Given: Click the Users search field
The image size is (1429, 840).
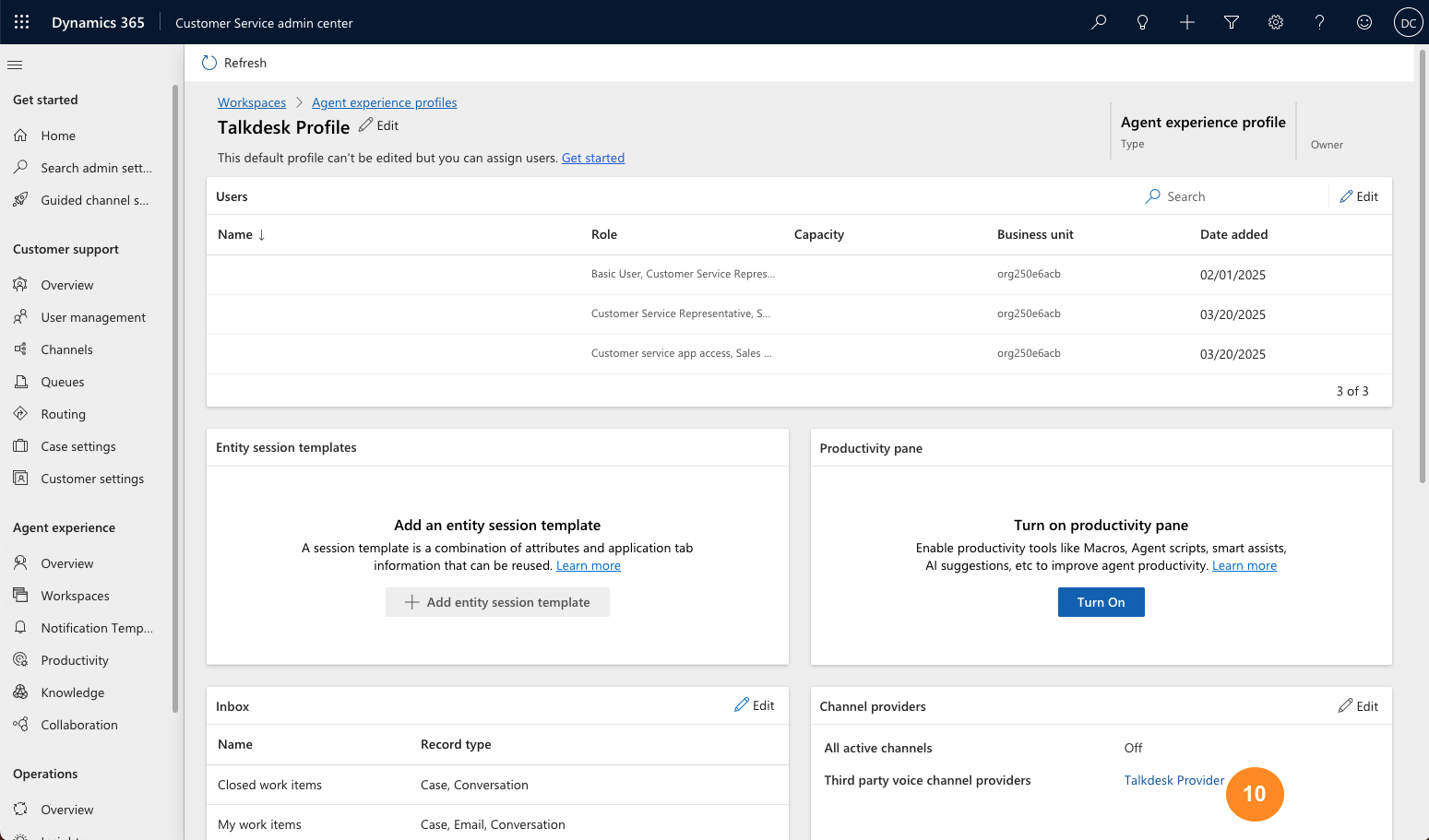Looking at the screenshot, I should point(1233,196).
